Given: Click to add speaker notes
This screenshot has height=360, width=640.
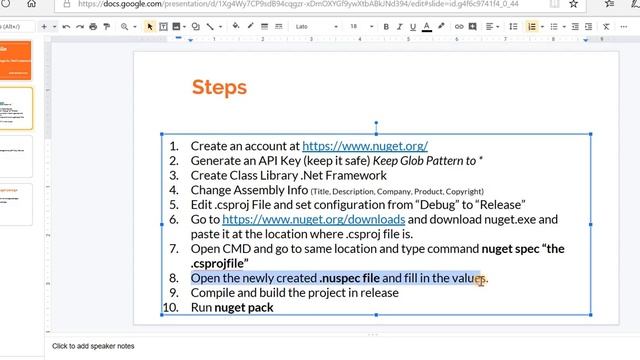Looking at the screenshot, I should [93, 346].
